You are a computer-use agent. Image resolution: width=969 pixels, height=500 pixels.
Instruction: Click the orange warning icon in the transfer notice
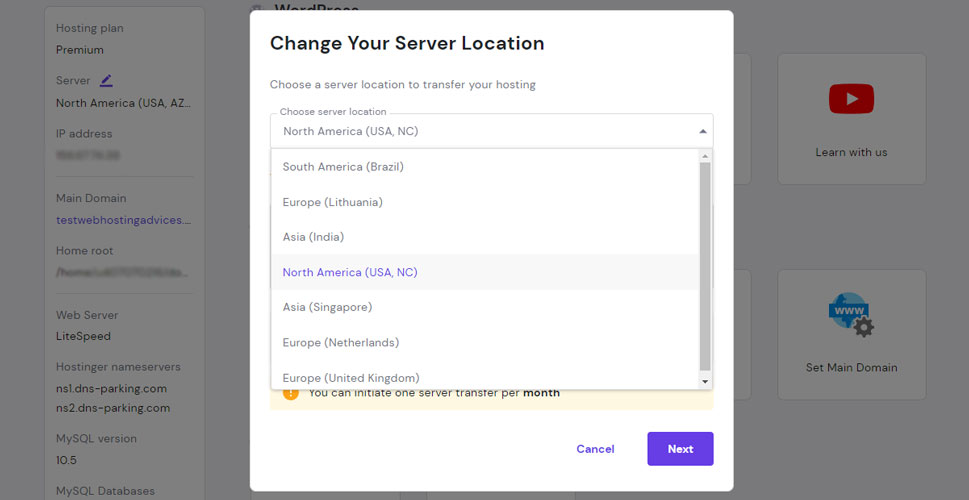(290, 393)
